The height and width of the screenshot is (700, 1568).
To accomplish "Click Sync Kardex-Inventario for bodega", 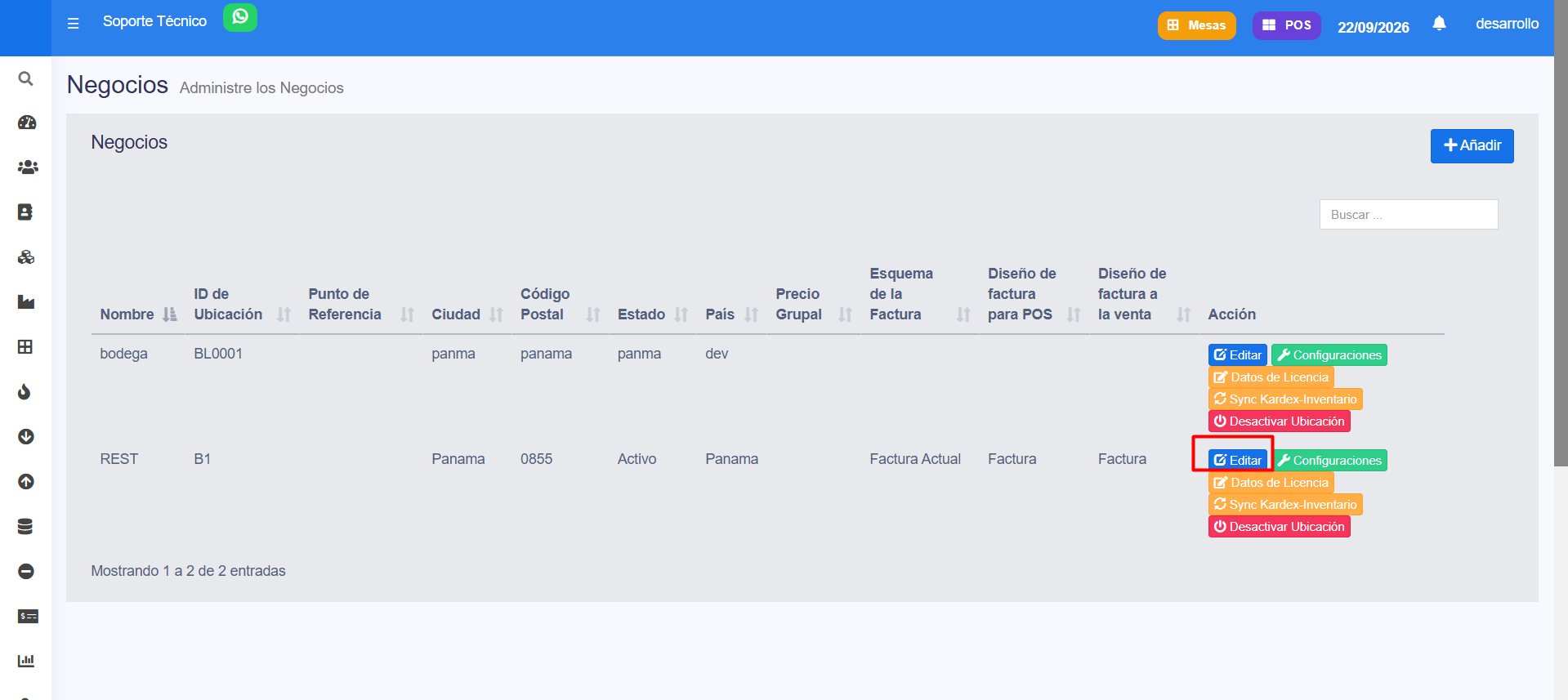I will (x=1285, y=399).
